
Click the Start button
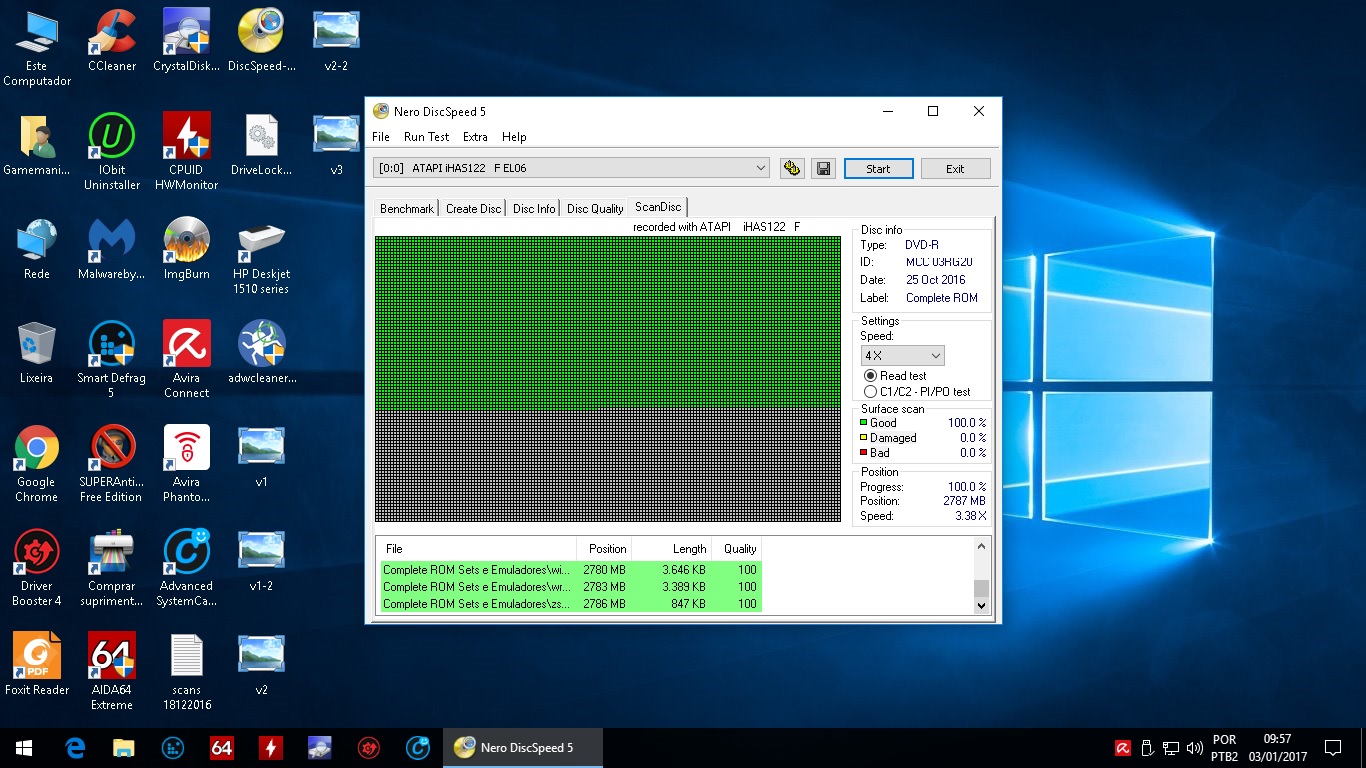click(878, 169)
